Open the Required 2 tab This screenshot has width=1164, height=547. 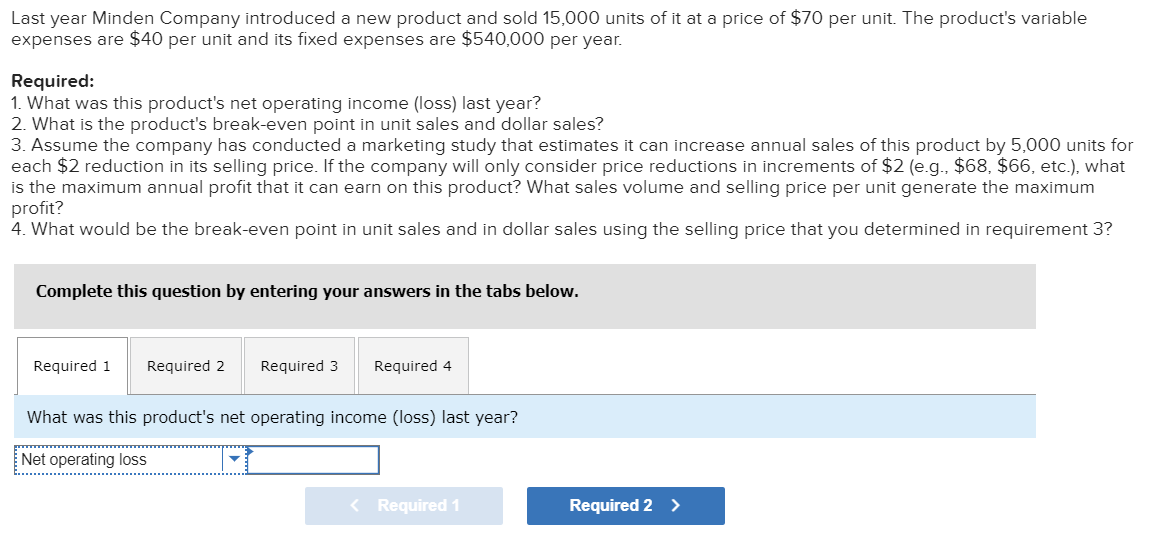pyautogui.click(x=186, y=366)
